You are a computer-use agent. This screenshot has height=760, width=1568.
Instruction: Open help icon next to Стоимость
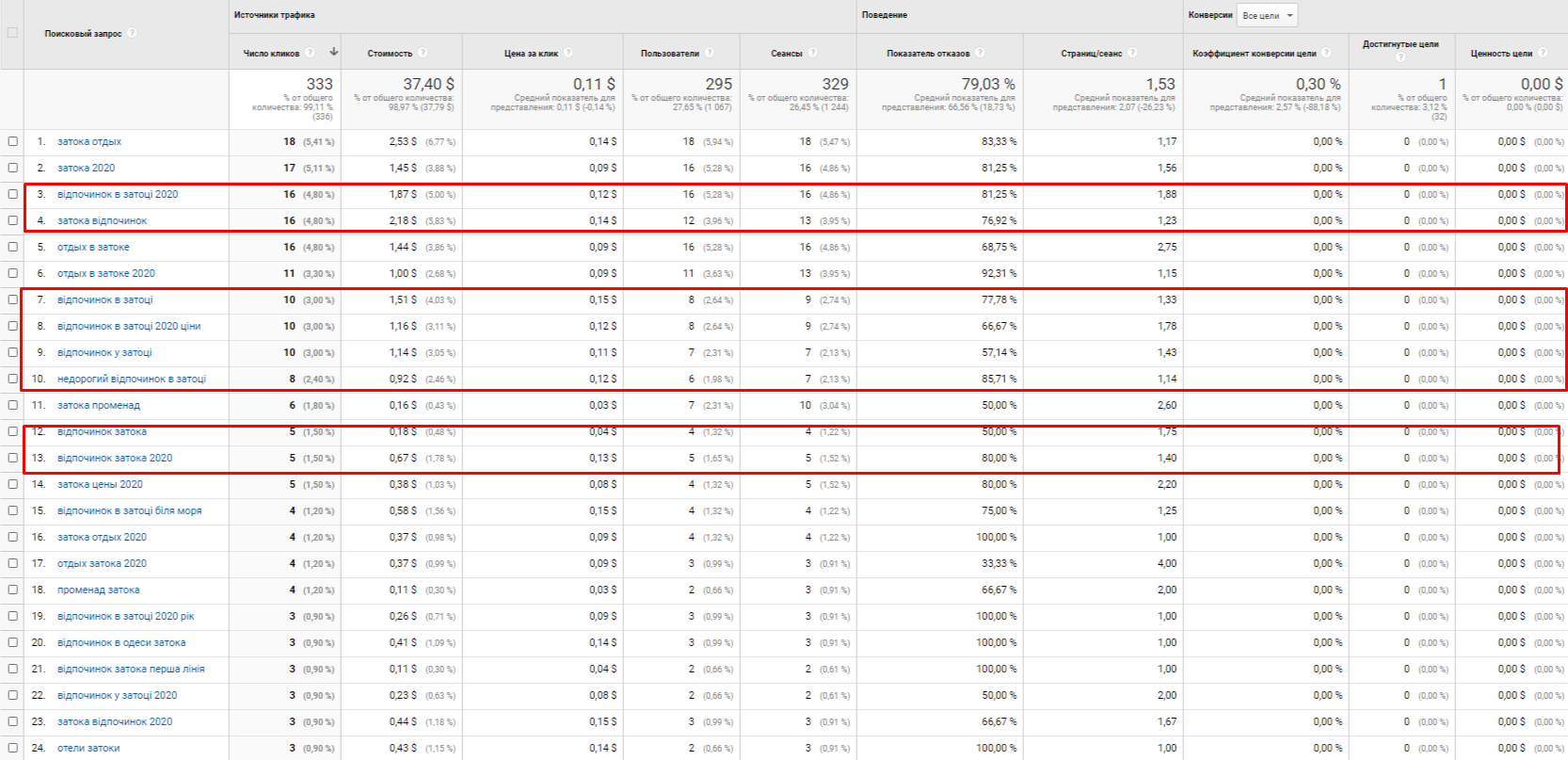tap(423, 53)
